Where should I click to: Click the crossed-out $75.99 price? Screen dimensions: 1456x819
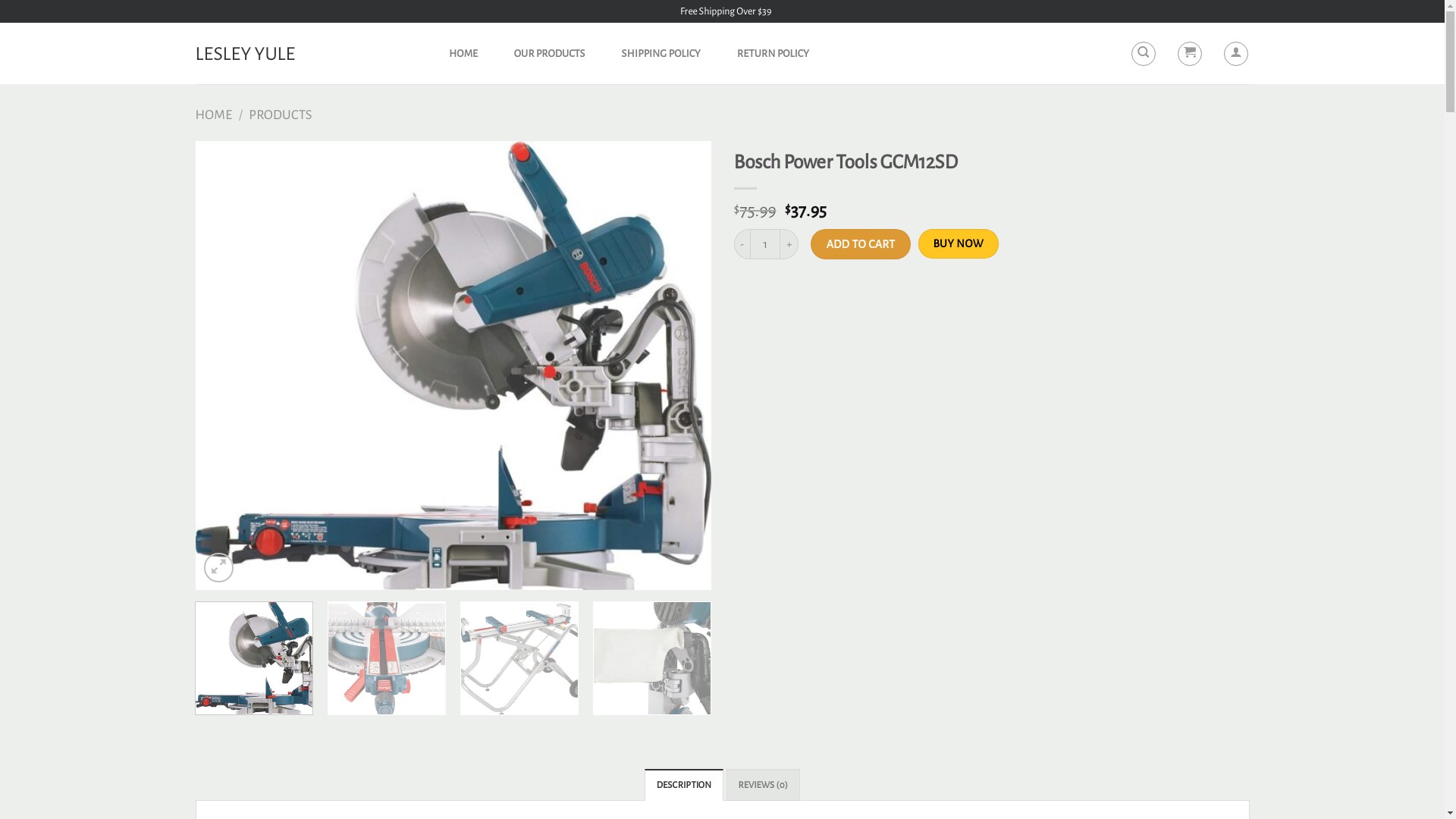[x=755, y=211]
